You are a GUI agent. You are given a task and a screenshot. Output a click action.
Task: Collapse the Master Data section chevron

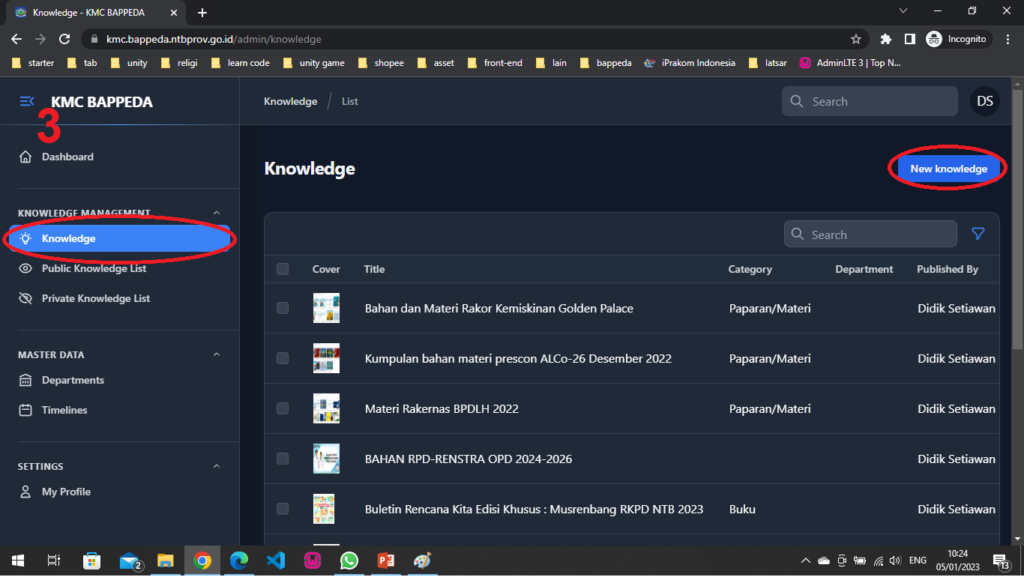click(217, 355)
